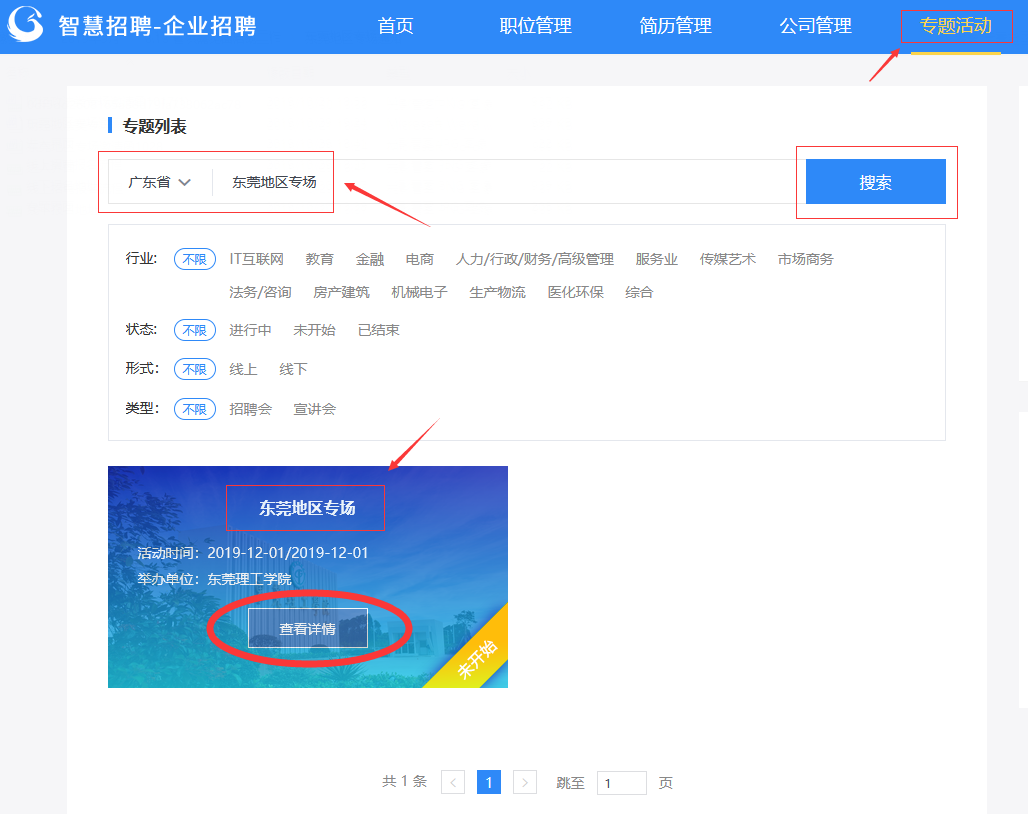
Task: Open the 职位管理 menu
Action: click(535, 26)
